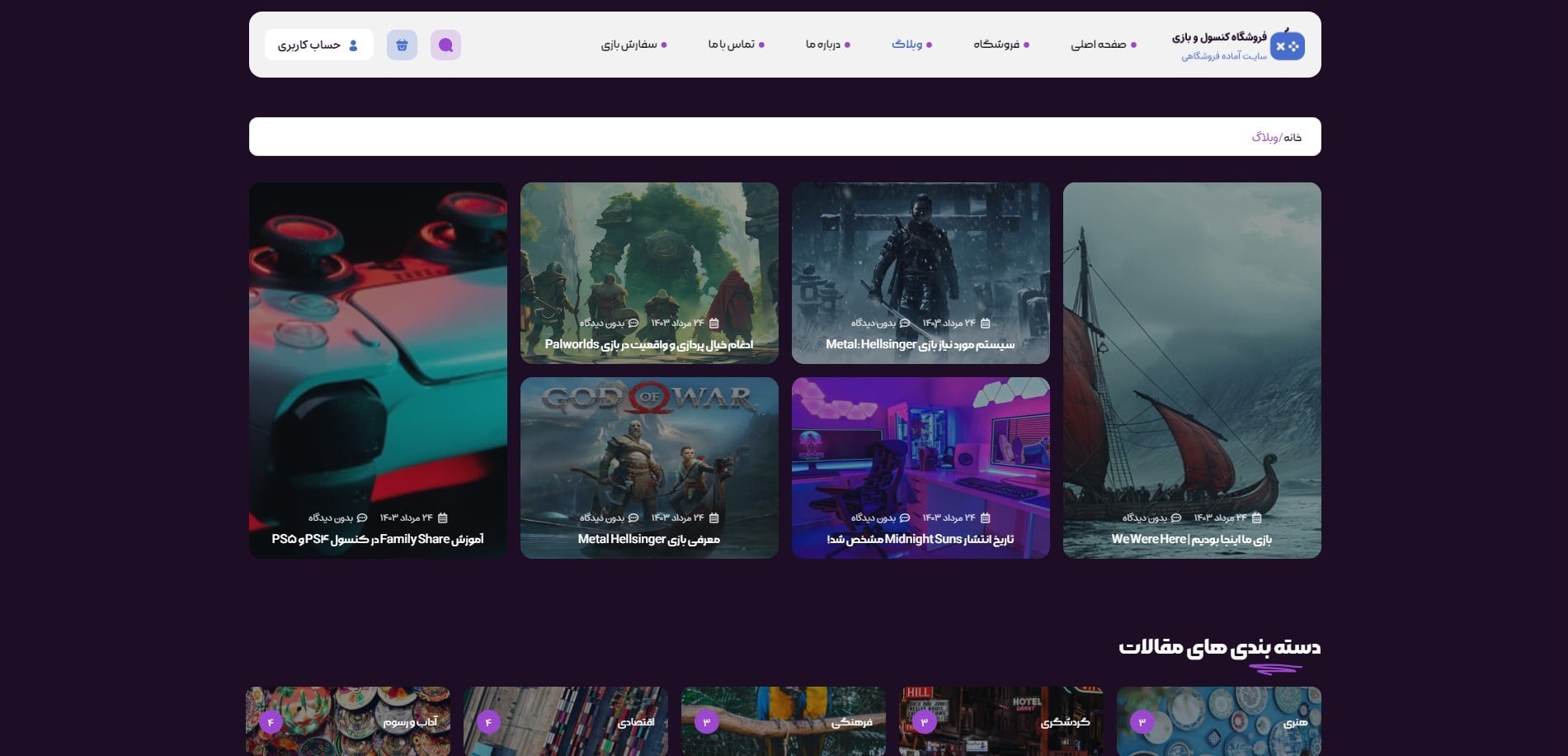Click comment icon on the Metal: Hellsinger requirements post
Image resolution: width=1568 pixels, height=756 pixels.
pyautogui.click(x=905, y=323)
